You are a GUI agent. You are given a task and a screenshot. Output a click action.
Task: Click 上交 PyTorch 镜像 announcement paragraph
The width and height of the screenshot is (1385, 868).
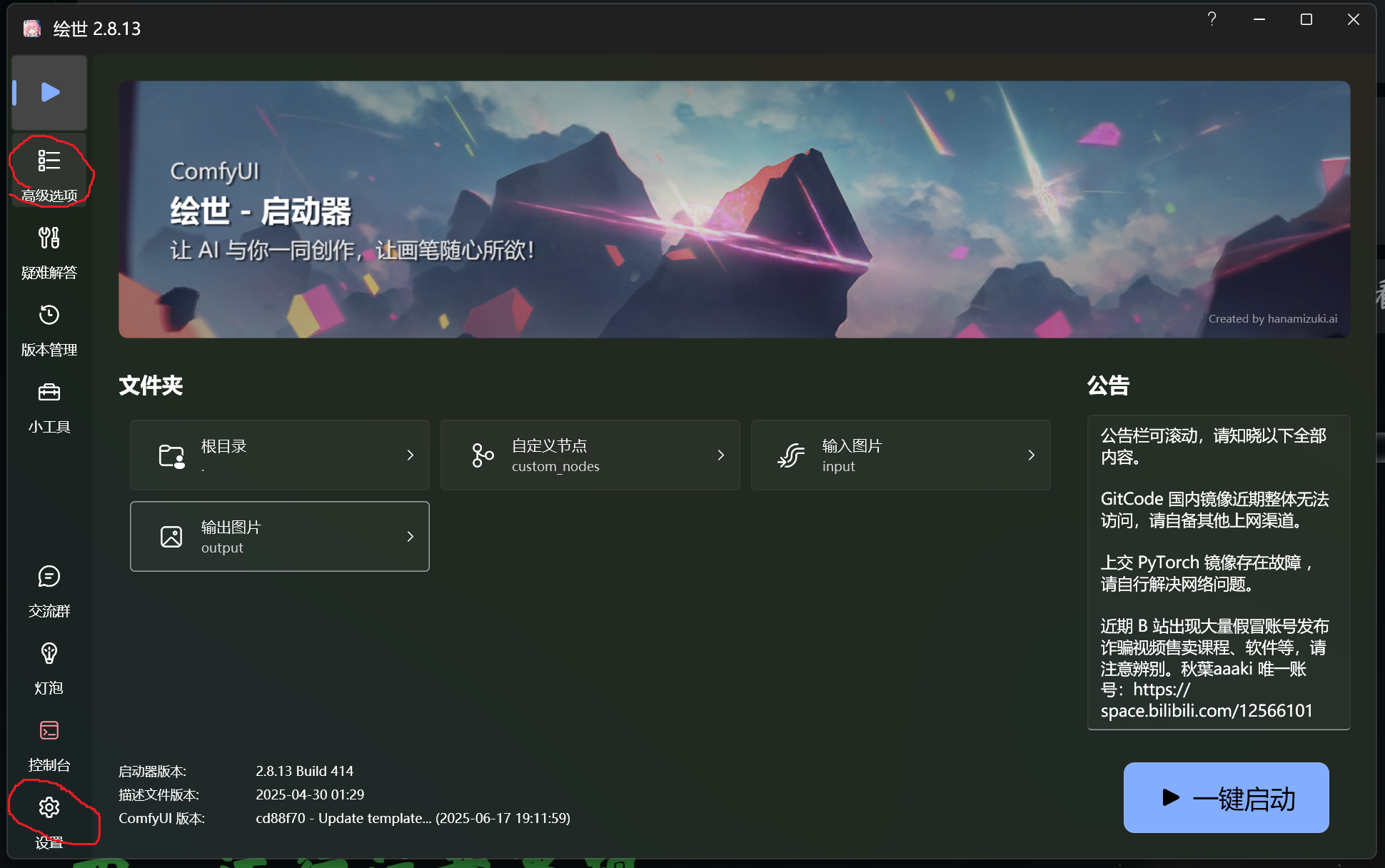[x=1208, y=573]
